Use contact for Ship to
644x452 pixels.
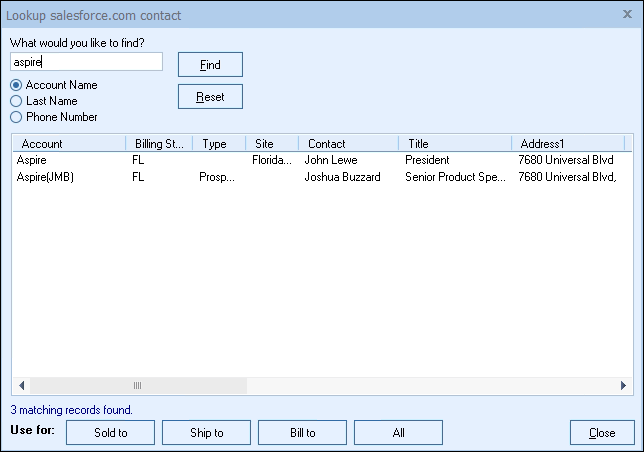pyautogui.click(x=206, y=433)
